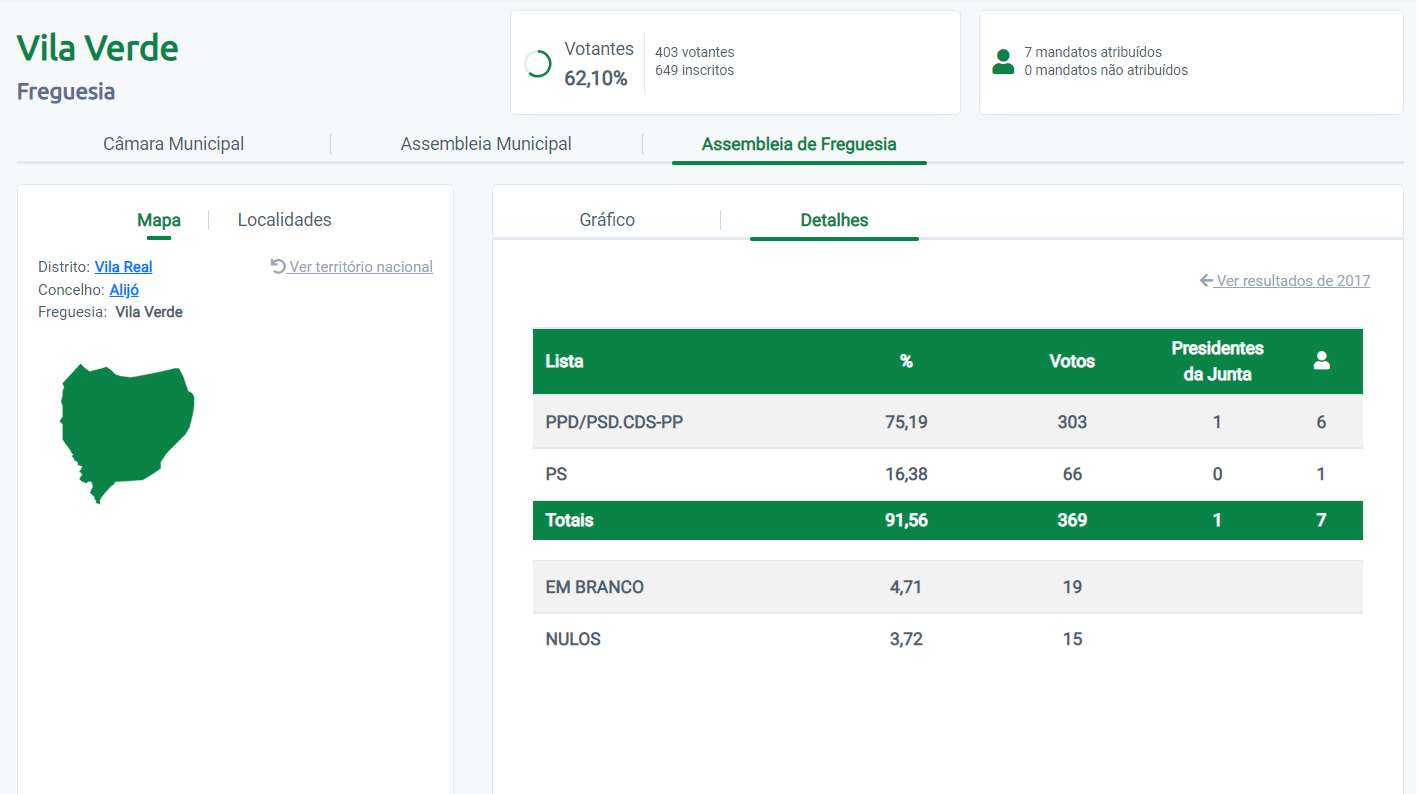Click the left arrow beside Ver resultados 2017
Screen dimensions: 1418x794
pyautogui.click(x=1206, y=281)
